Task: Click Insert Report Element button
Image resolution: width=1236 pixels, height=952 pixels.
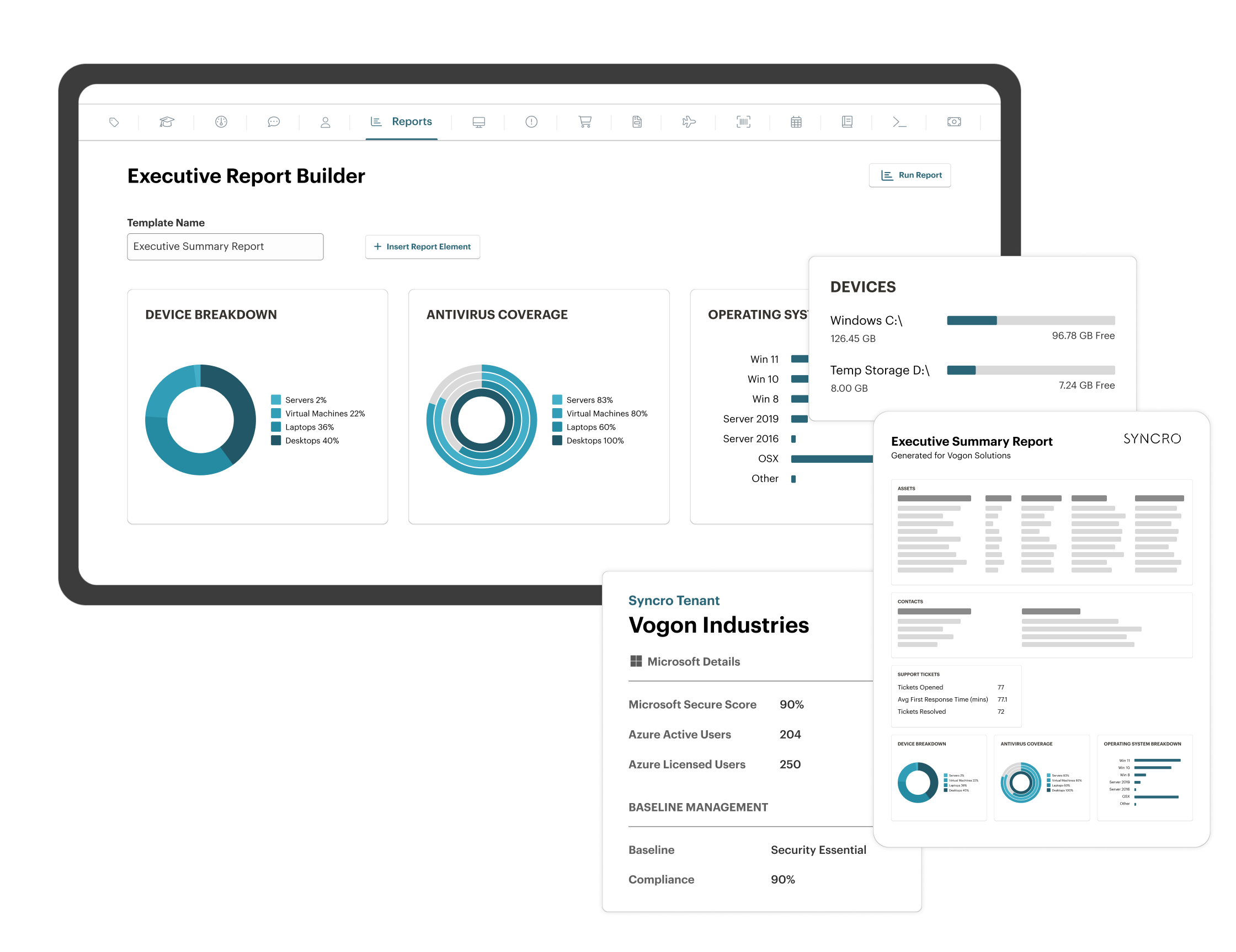Action: tap(423, 247)
